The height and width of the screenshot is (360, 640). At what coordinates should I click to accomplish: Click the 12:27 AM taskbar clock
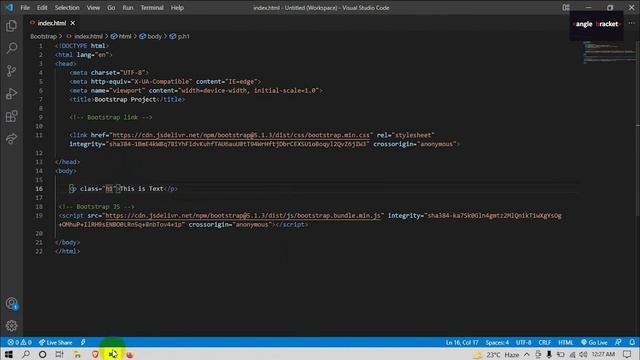[603, 354]
